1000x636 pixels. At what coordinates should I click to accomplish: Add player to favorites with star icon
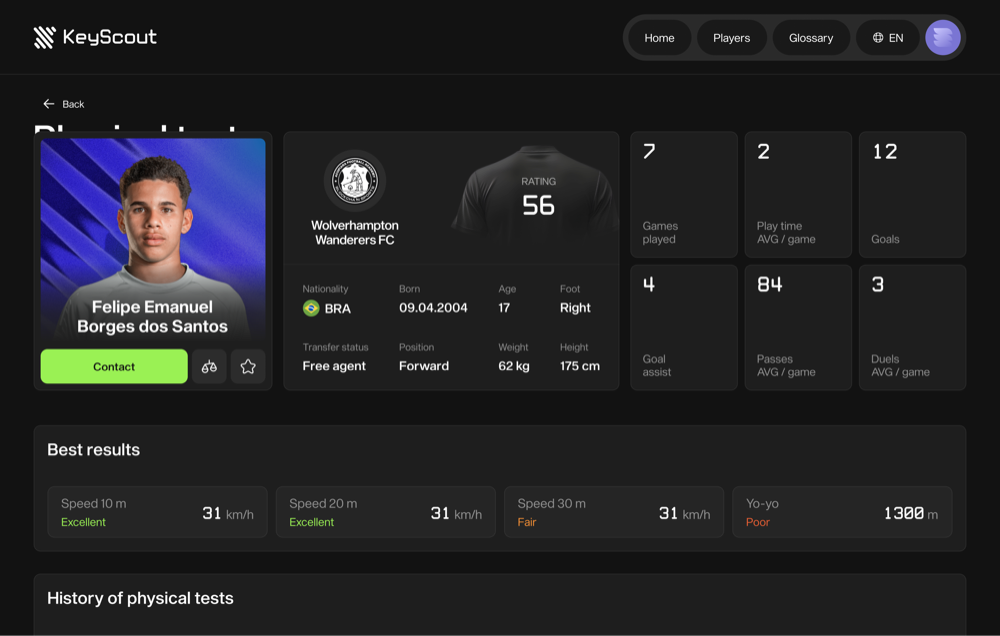248,366
